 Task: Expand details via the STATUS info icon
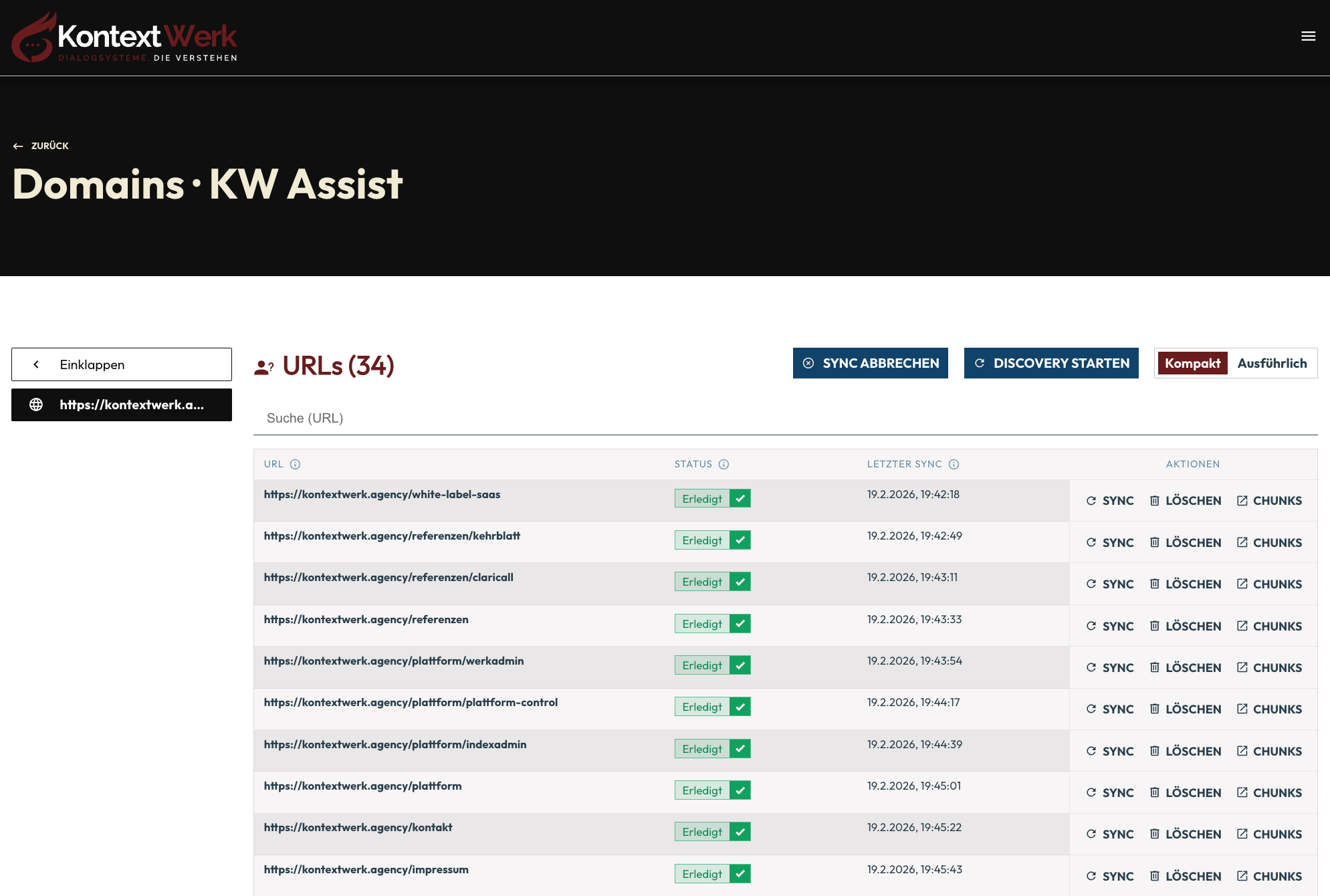(x=724, y=464)
